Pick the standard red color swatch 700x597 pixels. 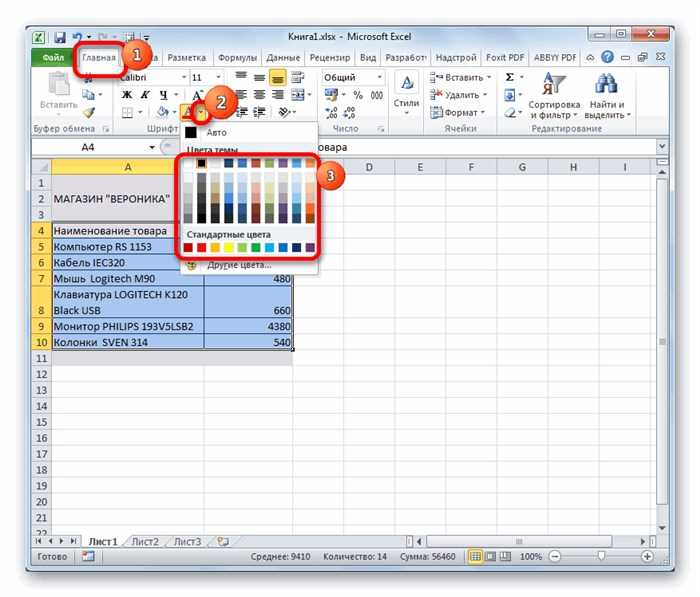[x=202, y=247]
